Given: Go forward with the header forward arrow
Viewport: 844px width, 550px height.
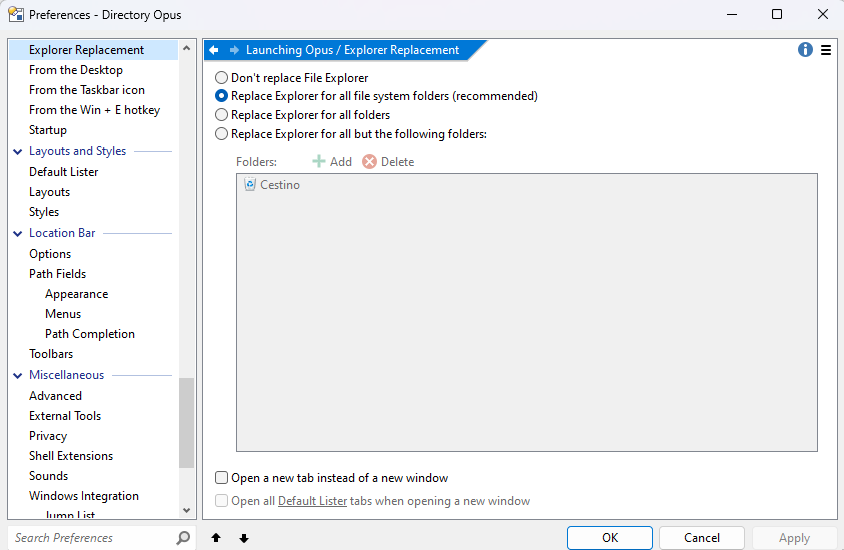Looking at the screenshot, I should coord(234,50).
